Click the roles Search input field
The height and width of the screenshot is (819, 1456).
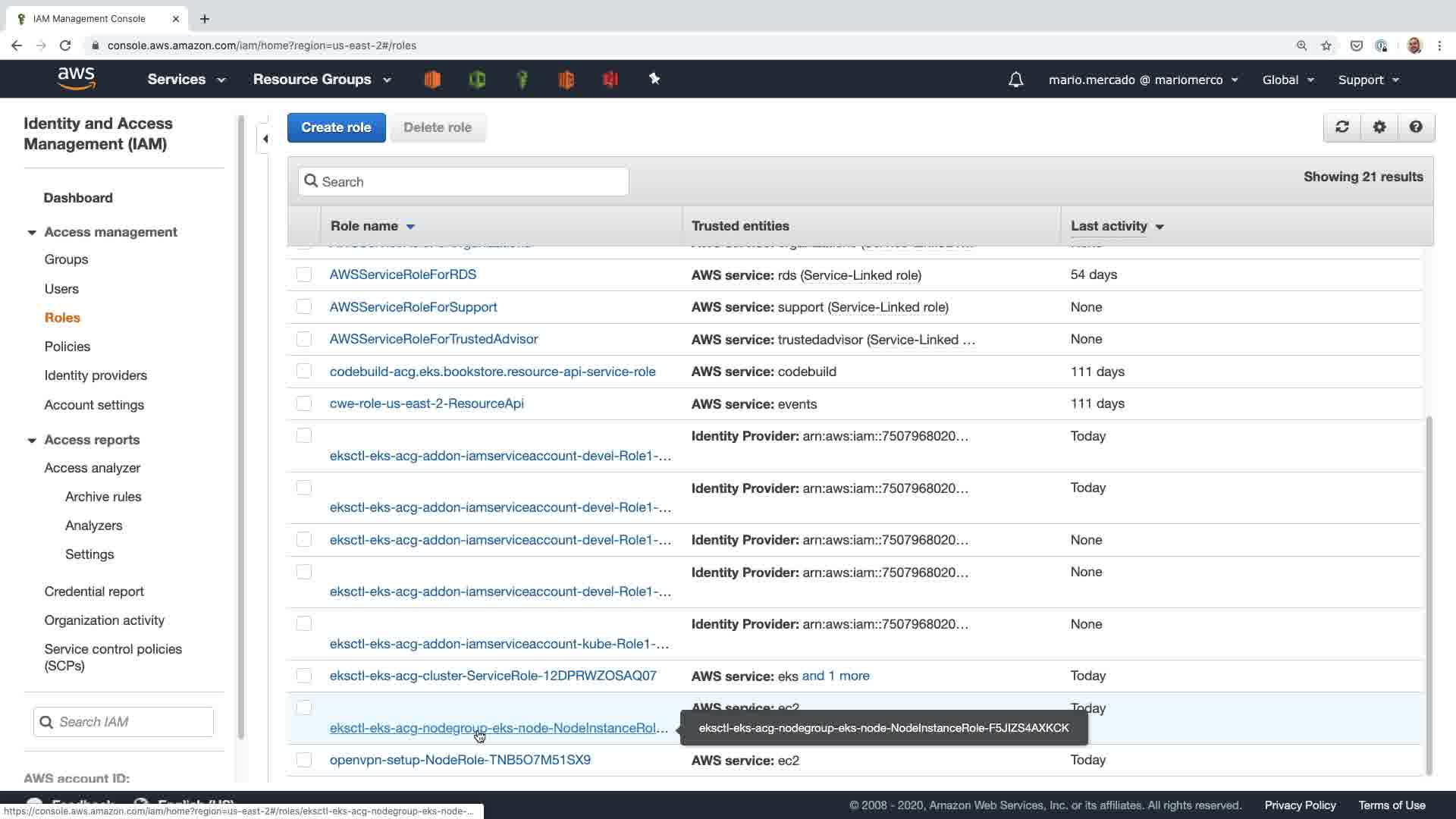click(x=463, y=182)
